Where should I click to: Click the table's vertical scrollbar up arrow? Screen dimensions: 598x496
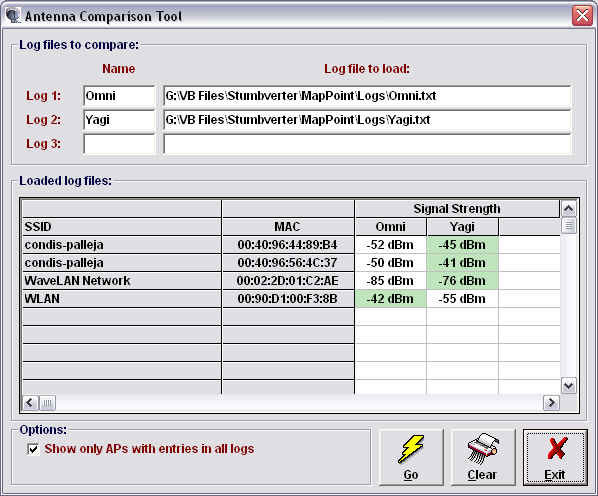coord(568,209)
